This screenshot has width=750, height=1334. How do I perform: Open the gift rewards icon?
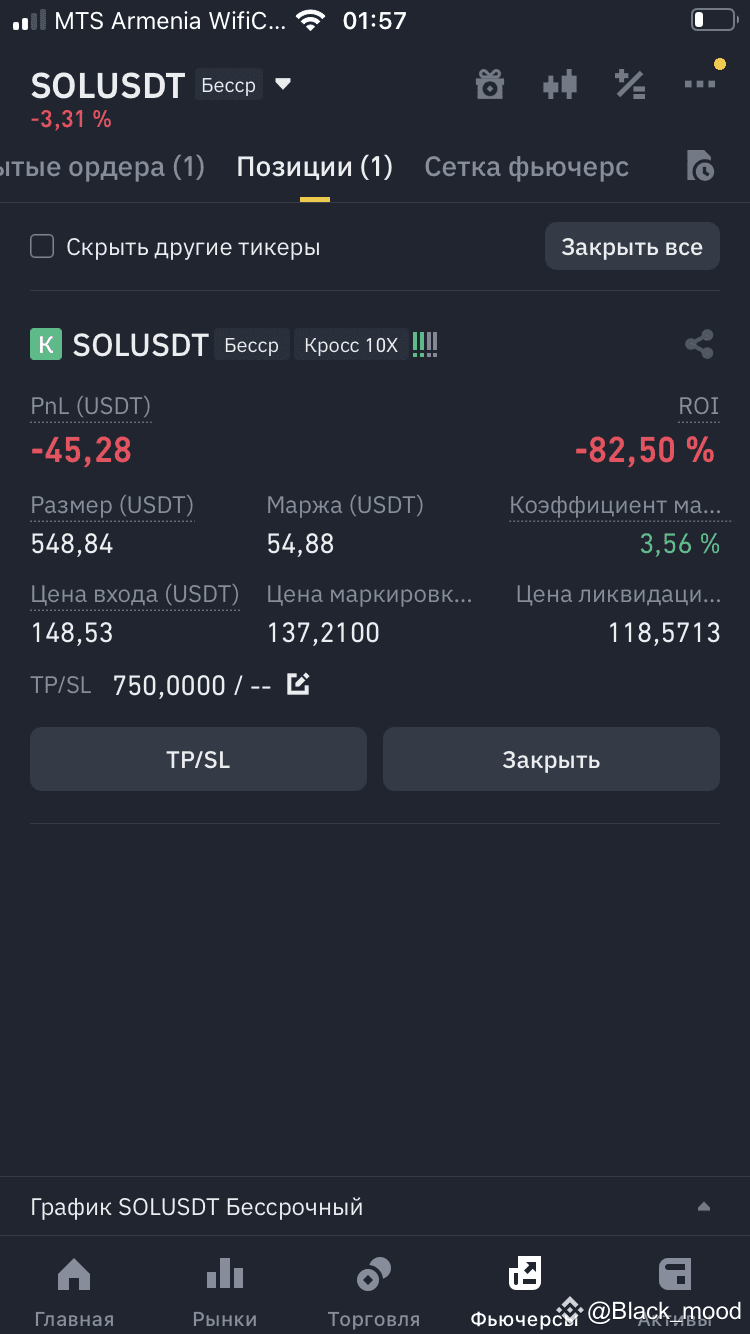(489, 85)
